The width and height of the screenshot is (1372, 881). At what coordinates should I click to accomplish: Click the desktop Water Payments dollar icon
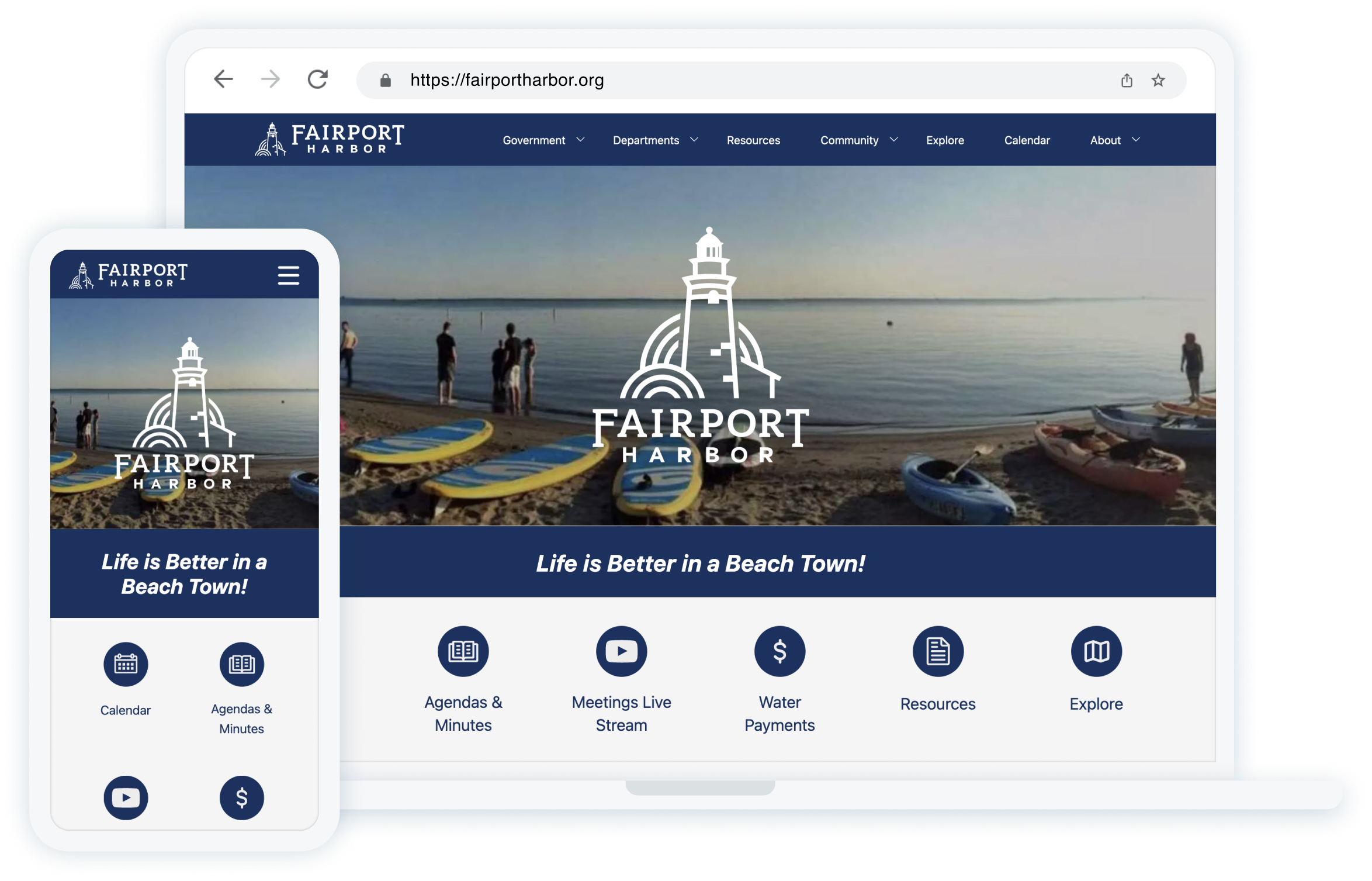pyautogui.click(x=780, y=651)
